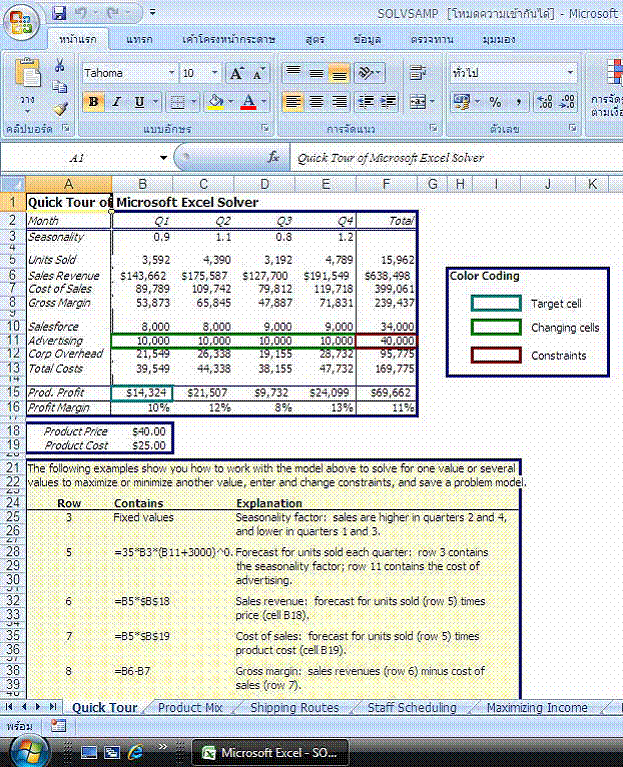Image resolution: width=623 pixels, height=767 pixels.
Task: Open the Tahoma font name dropdown
Action: point(172,73)
